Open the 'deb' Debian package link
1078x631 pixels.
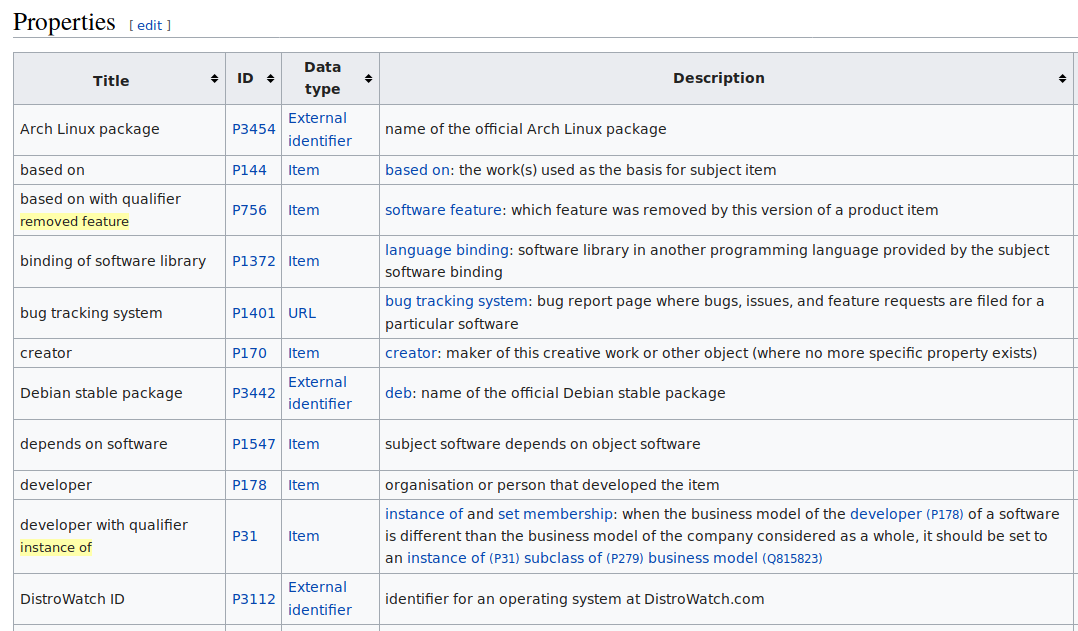pos(394,393)
